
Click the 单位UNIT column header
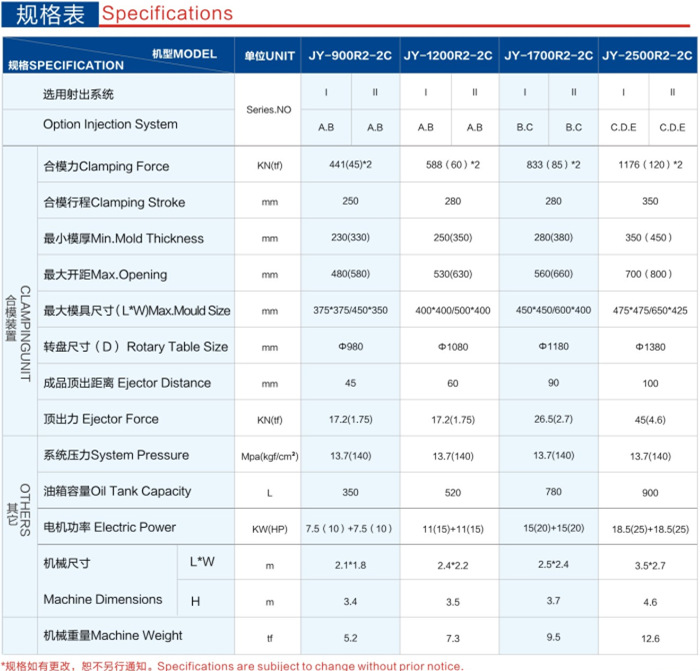click(x=267, y=56)
